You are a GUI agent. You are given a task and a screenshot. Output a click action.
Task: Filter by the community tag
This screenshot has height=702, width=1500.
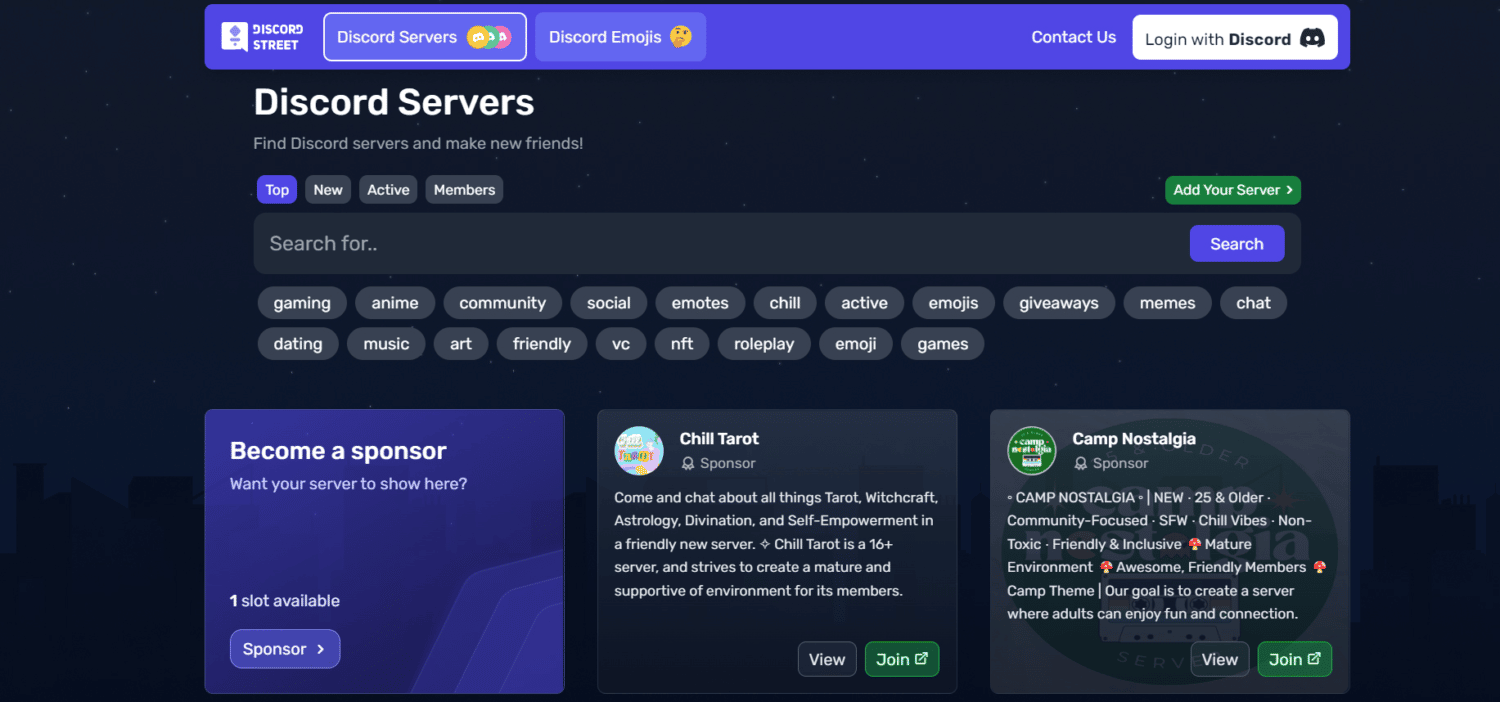click(503, 303)
